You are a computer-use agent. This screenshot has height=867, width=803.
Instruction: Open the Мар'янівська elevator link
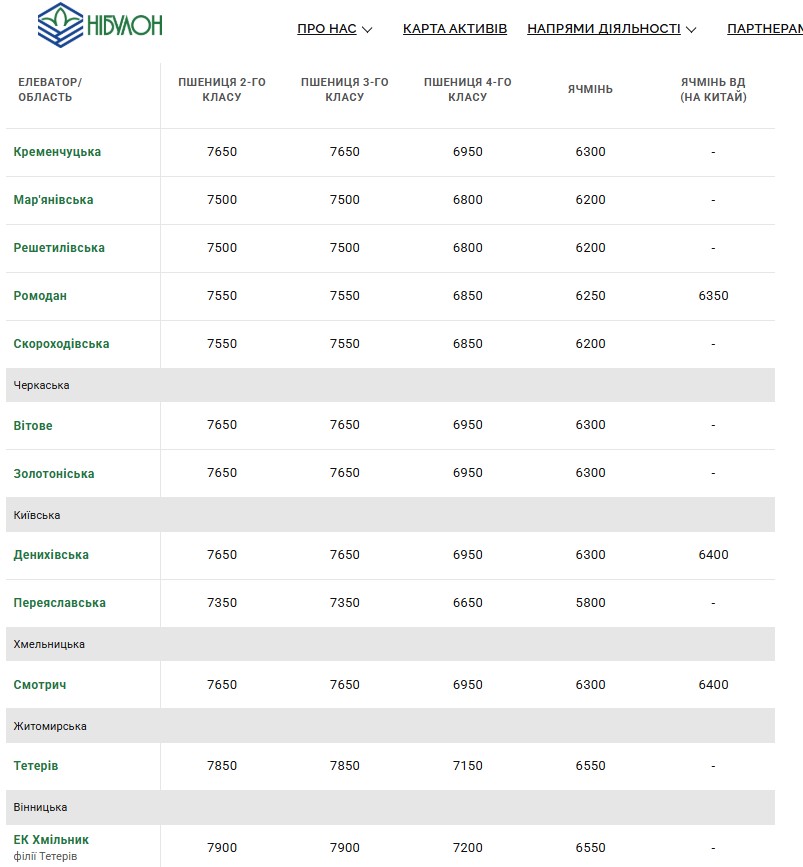pyautogui.click(x=54, y=200)
